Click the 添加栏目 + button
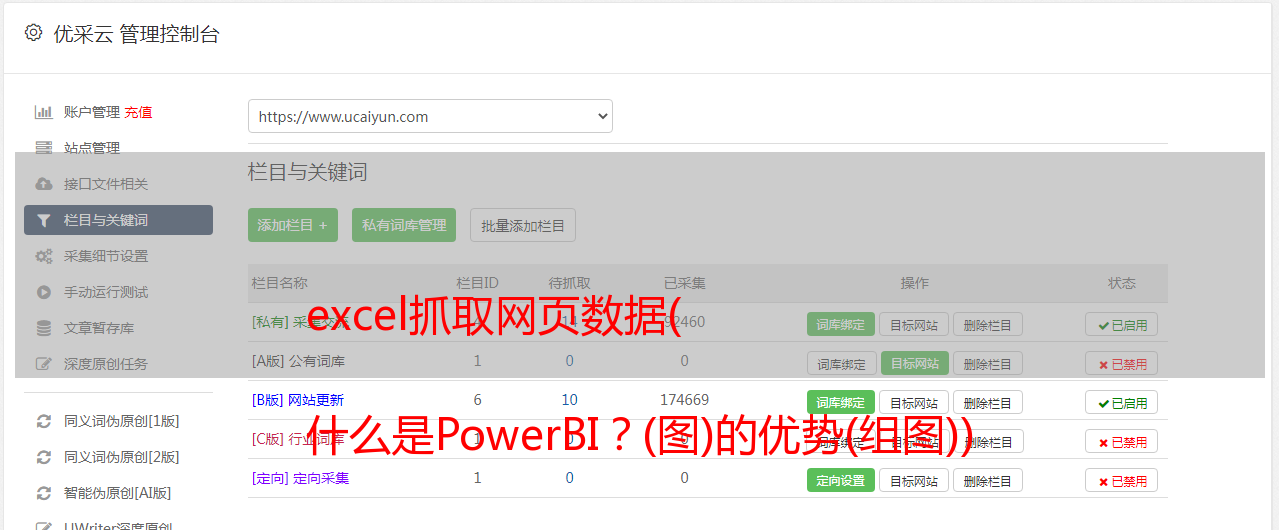 [x=293, y=225]
